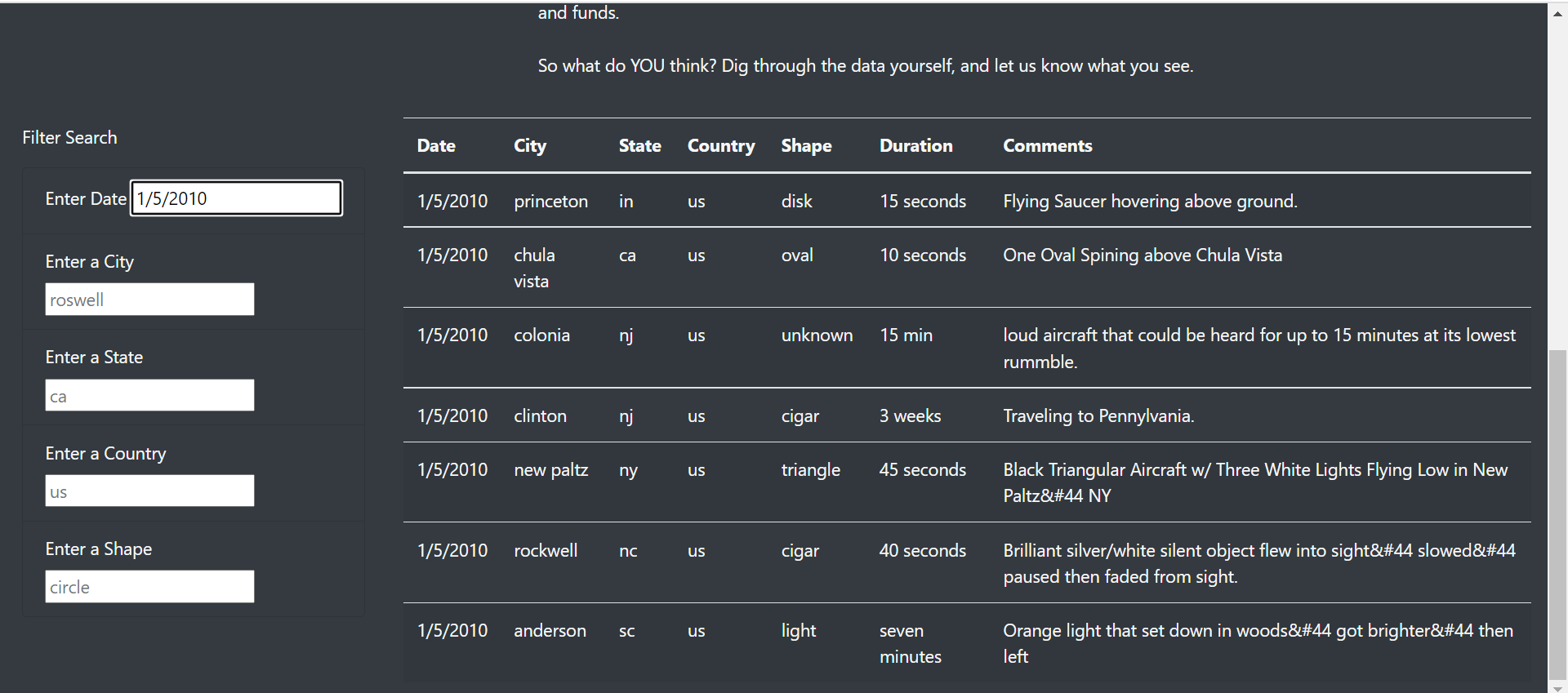
Task: Select the Duration column header
Action: pyautogui.click(x=915, y=145)
